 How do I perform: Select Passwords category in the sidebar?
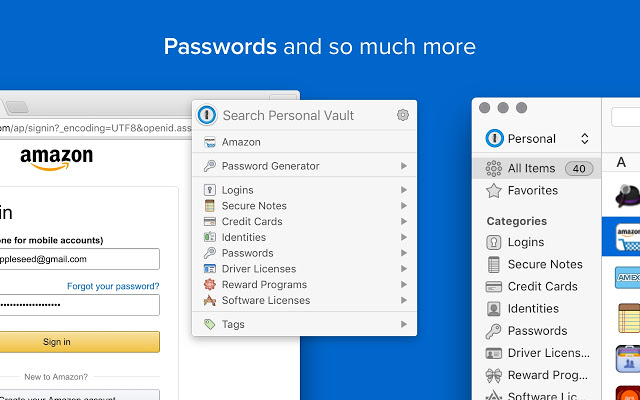tap(536, 331)
